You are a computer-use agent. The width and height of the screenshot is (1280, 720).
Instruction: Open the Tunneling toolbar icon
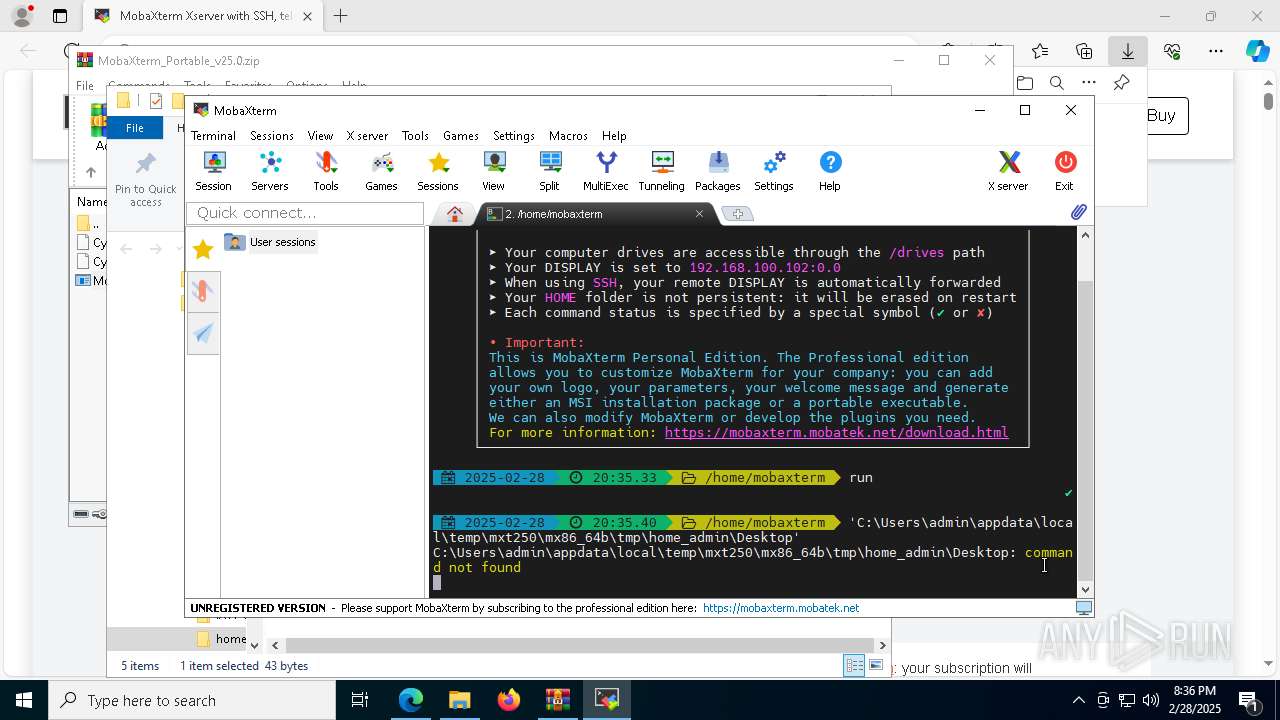(x=662, y=171)
